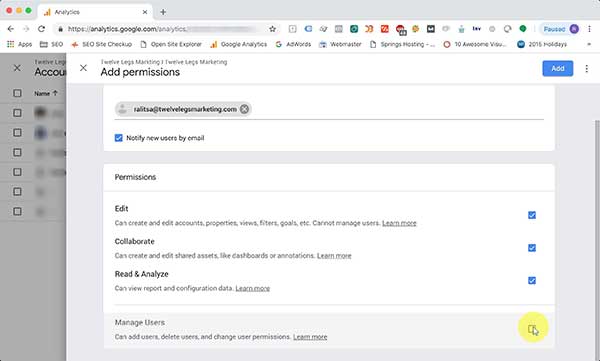Reload the Analytics page
600x361 pixels.
coord(41,29)
